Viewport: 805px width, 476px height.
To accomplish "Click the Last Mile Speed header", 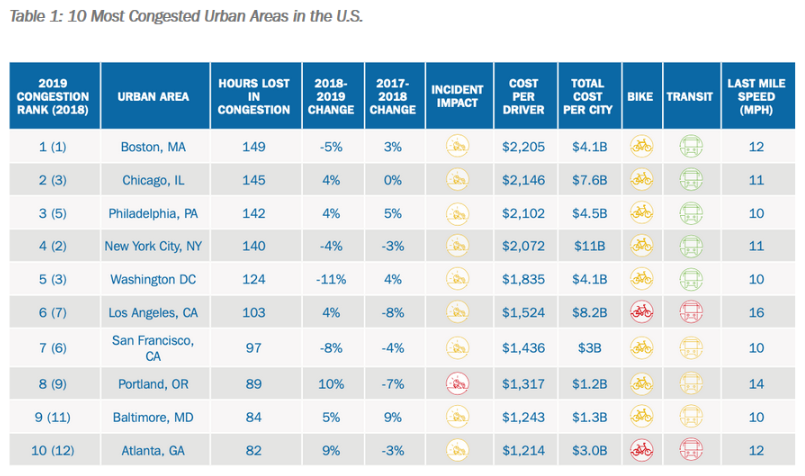I will tap(756, 97).
